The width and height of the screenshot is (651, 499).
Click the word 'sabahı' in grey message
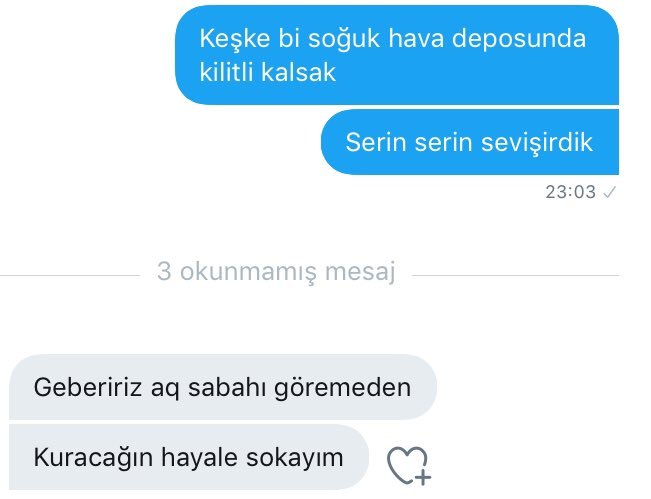[x=227, y=387]
